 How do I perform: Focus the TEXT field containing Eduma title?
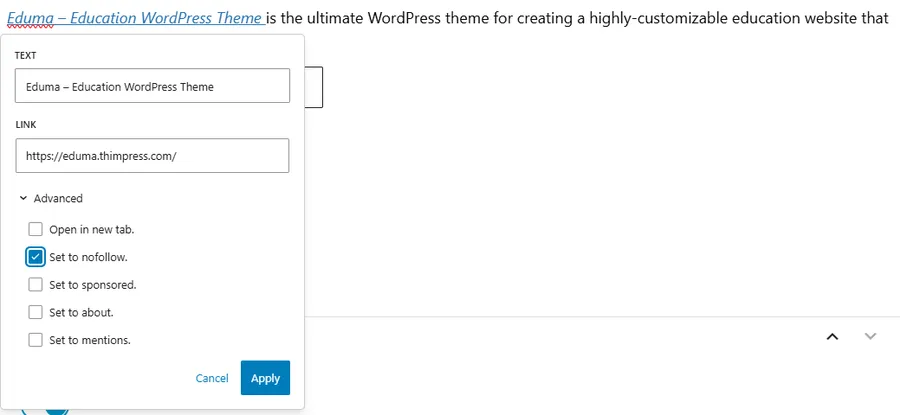152,86
